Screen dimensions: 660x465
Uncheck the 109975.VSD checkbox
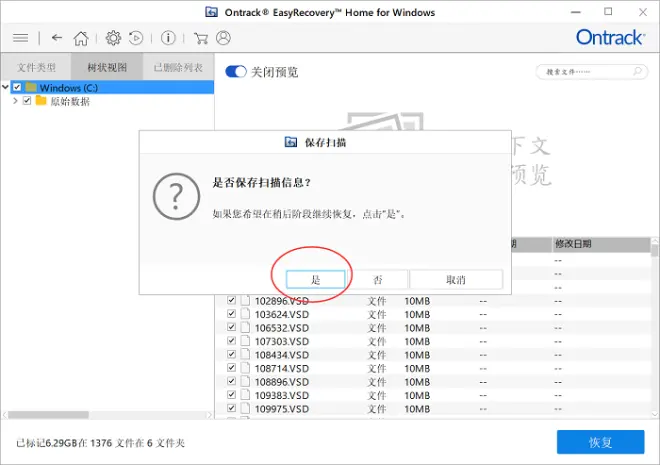point(231,408)
